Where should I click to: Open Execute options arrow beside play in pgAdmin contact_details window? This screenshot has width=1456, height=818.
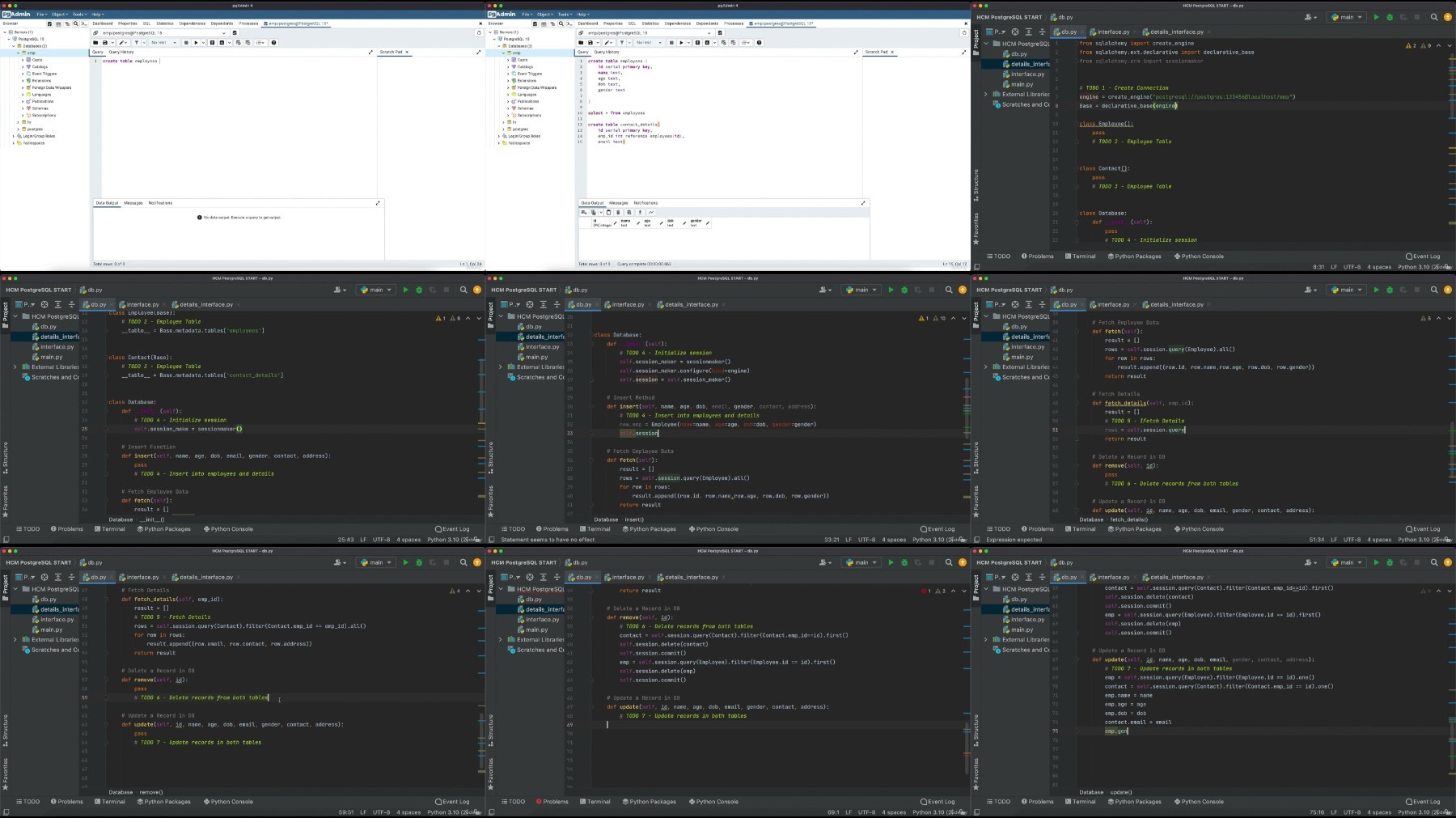pyautogui.click(x=688, y=43)
